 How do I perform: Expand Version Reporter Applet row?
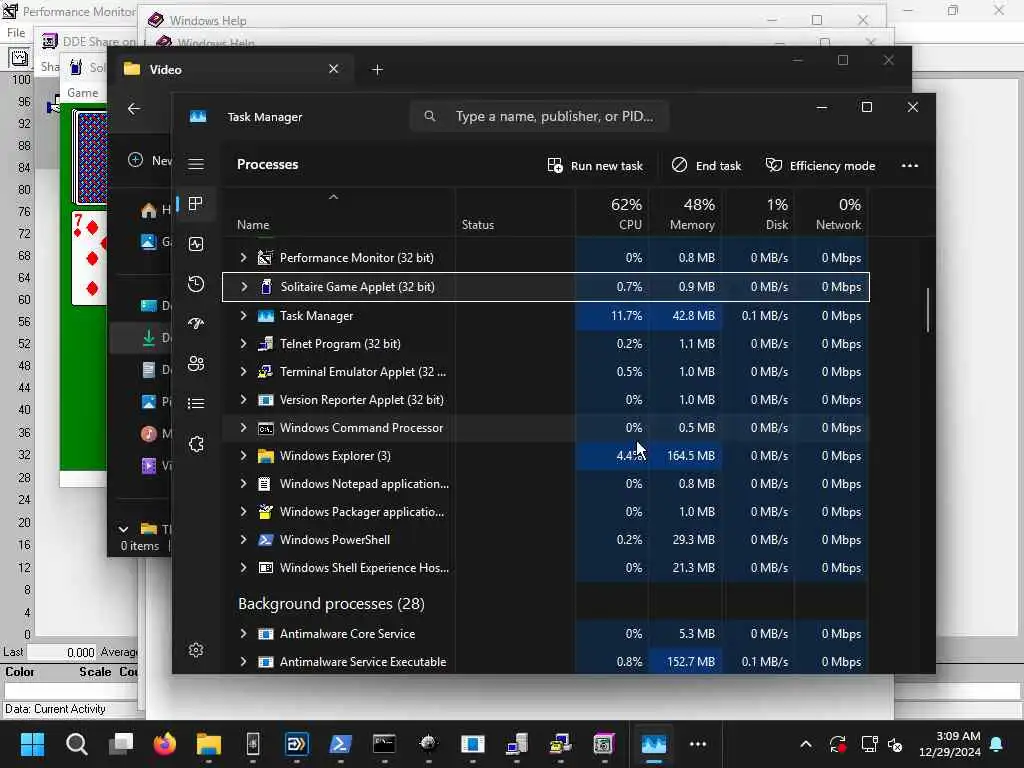click(x=243, y=400)
